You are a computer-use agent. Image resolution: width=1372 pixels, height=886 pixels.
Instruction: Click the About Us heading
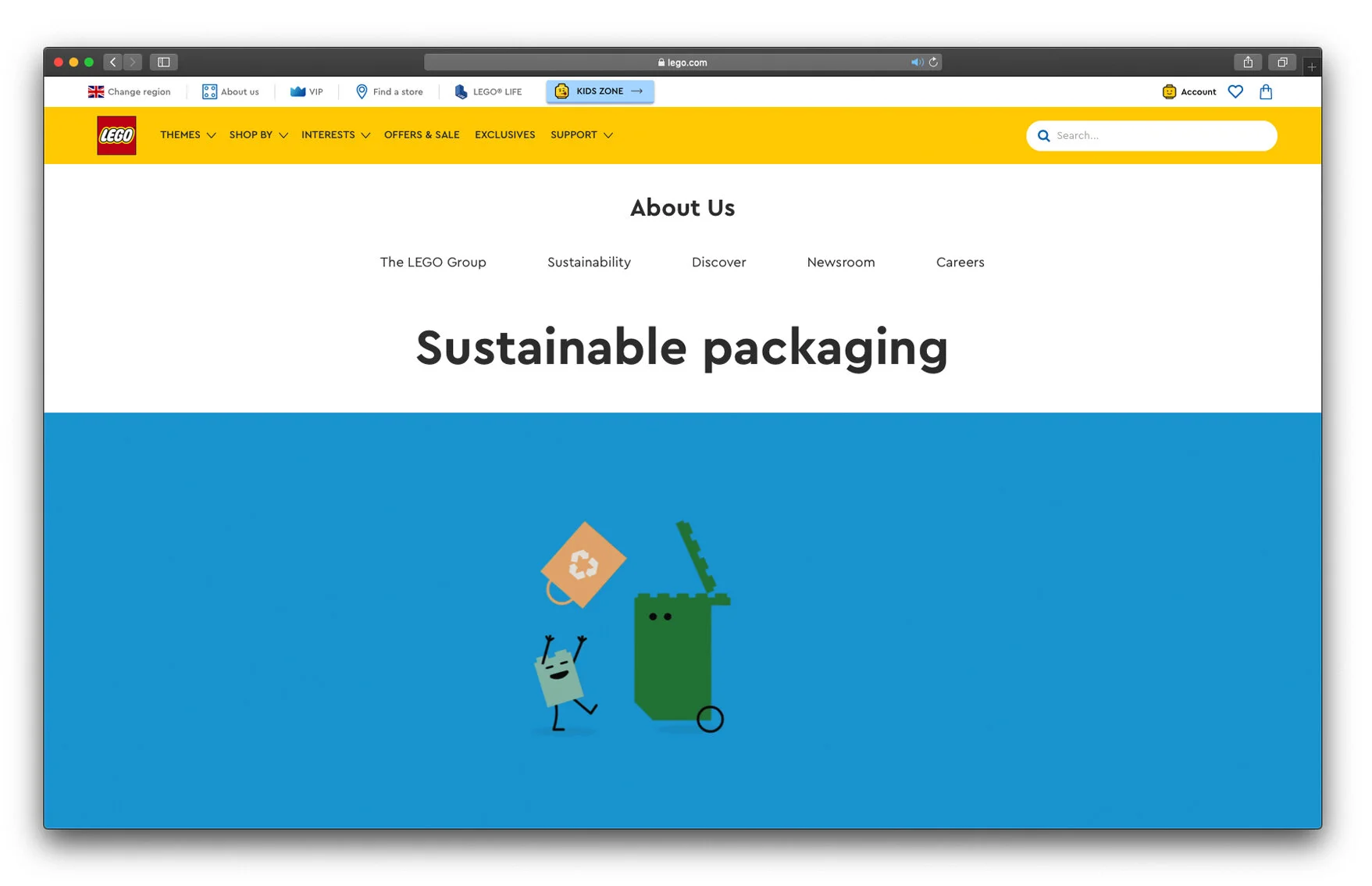[x=682, y=208]
